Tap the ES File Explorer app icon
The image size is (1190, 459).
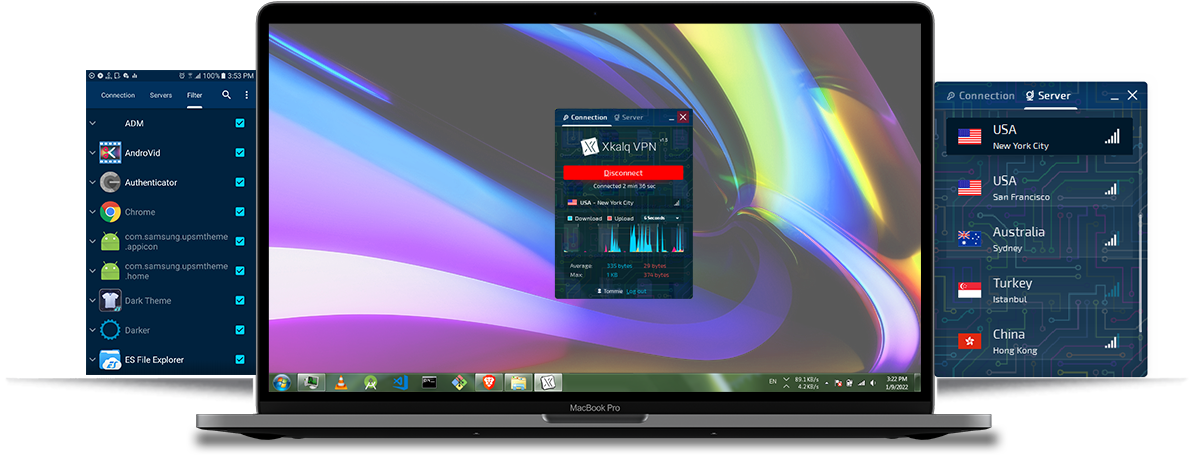tap(111, 360)
